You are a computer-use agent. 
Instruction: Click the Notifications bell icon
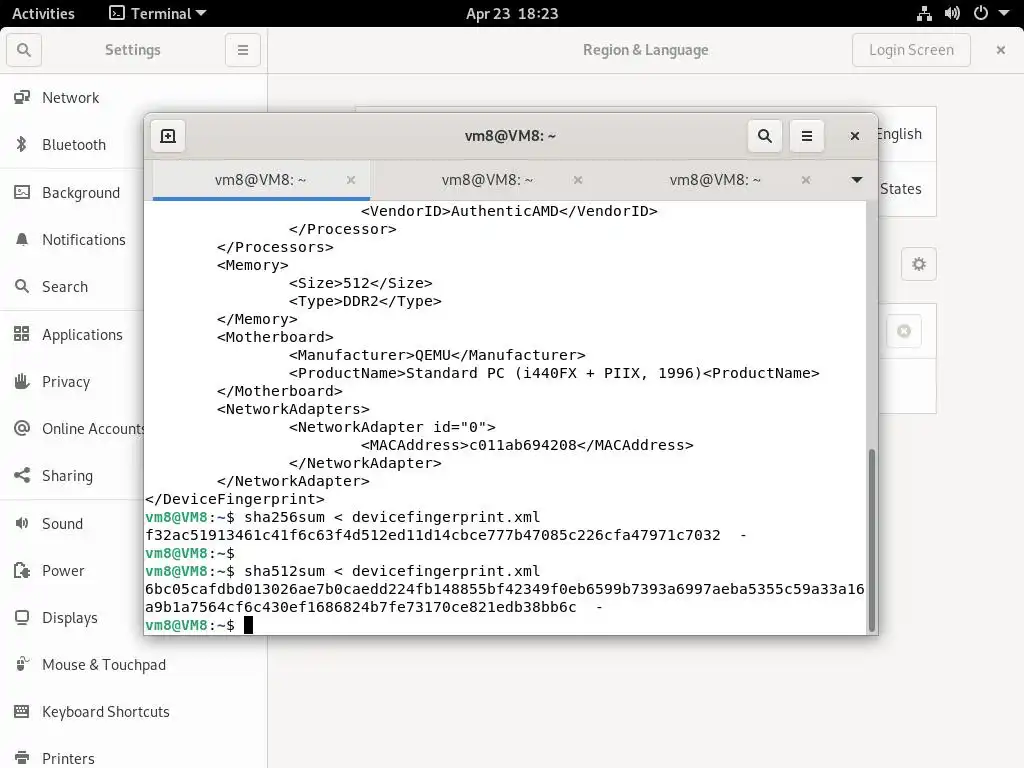22,240
